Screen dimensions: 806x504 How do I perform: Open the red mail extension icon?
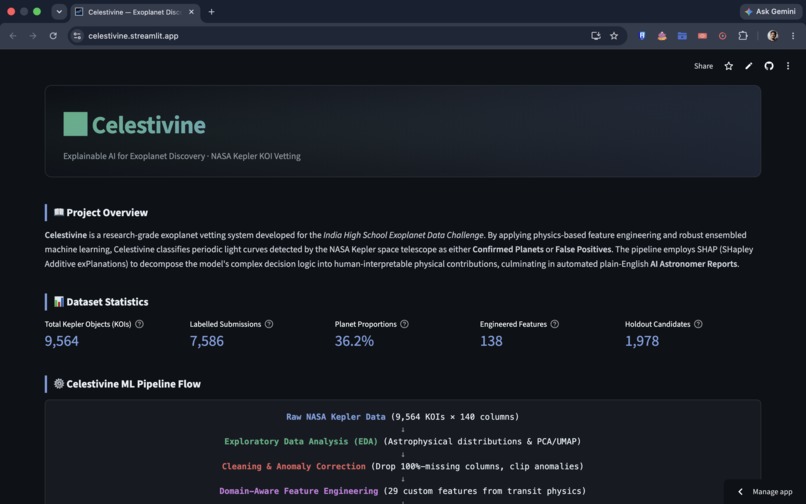(702, 36)
